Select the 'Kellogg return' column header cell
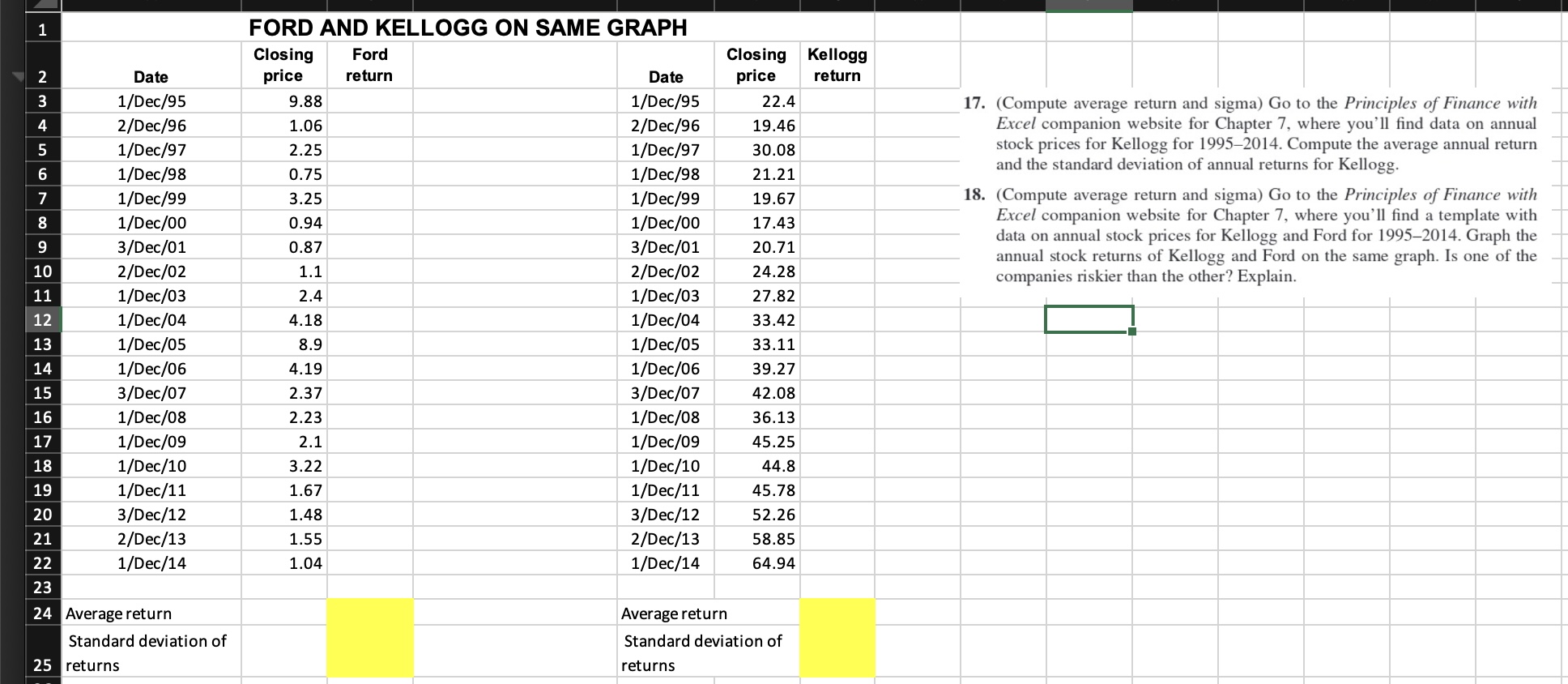 pyautogui.click(x=837, y=65)
